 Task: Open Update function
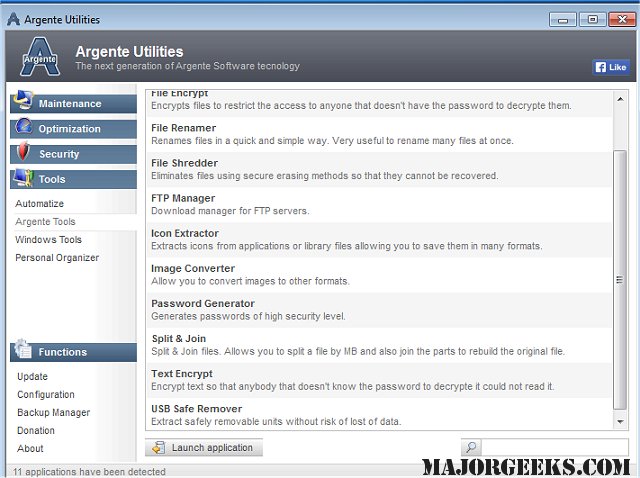click(x=32, y=376)
